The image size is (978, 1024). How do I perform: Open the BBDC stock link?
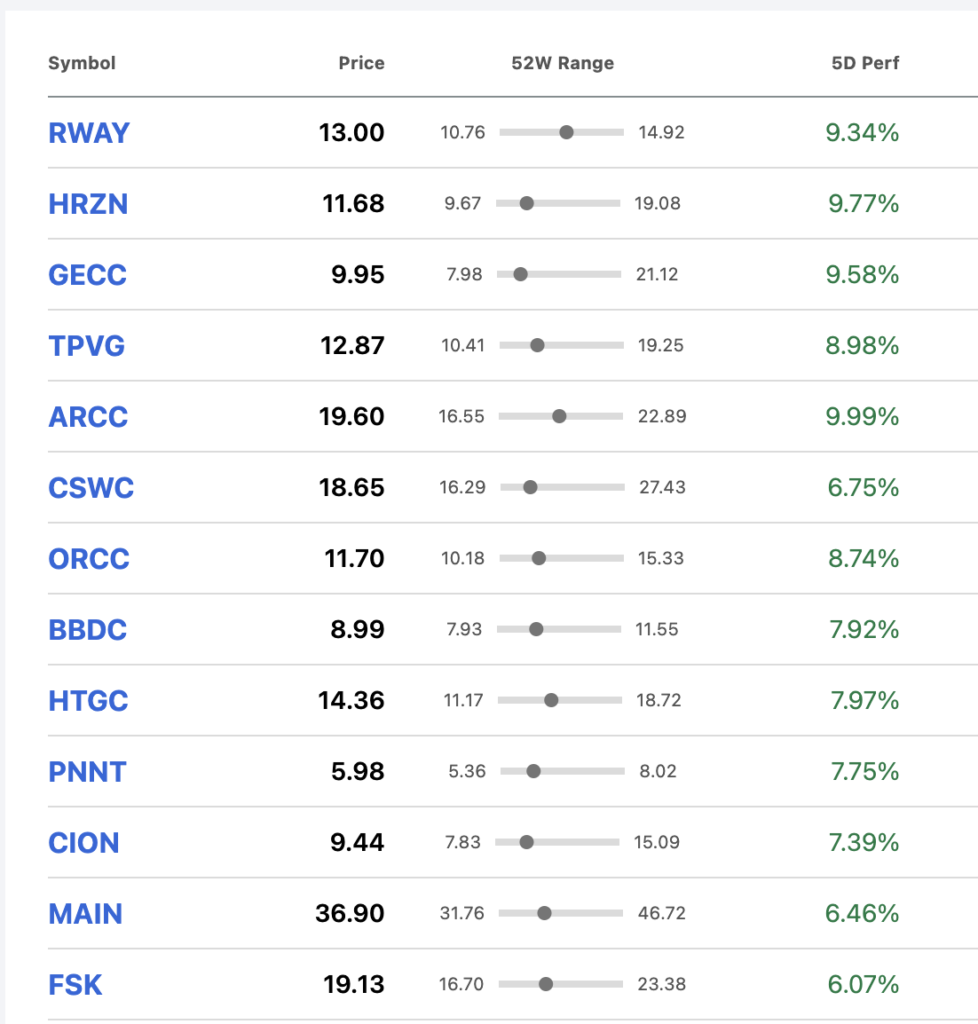(x=87, y=630)
